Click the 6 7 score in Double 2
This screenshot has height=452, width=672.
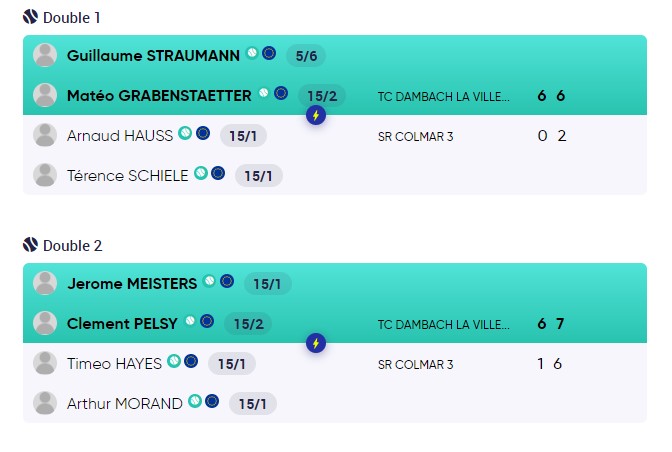[x=551, y=323]
